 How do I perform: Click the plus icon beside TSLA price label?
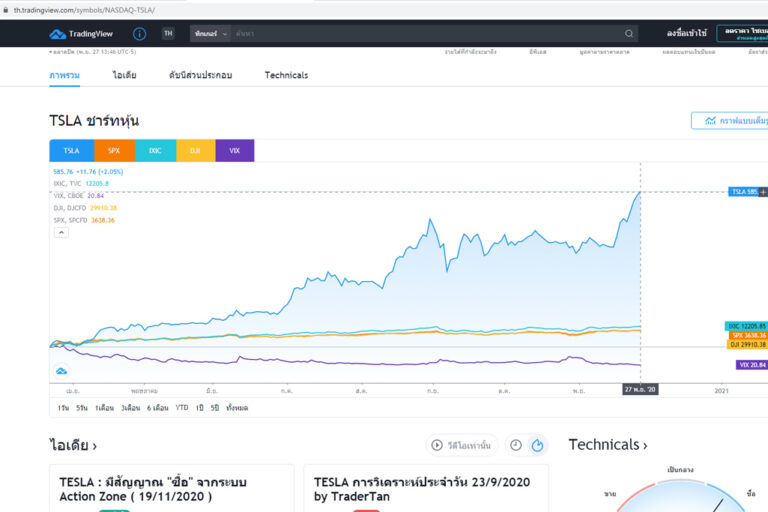pyautogui.click(x=764, y=191)
